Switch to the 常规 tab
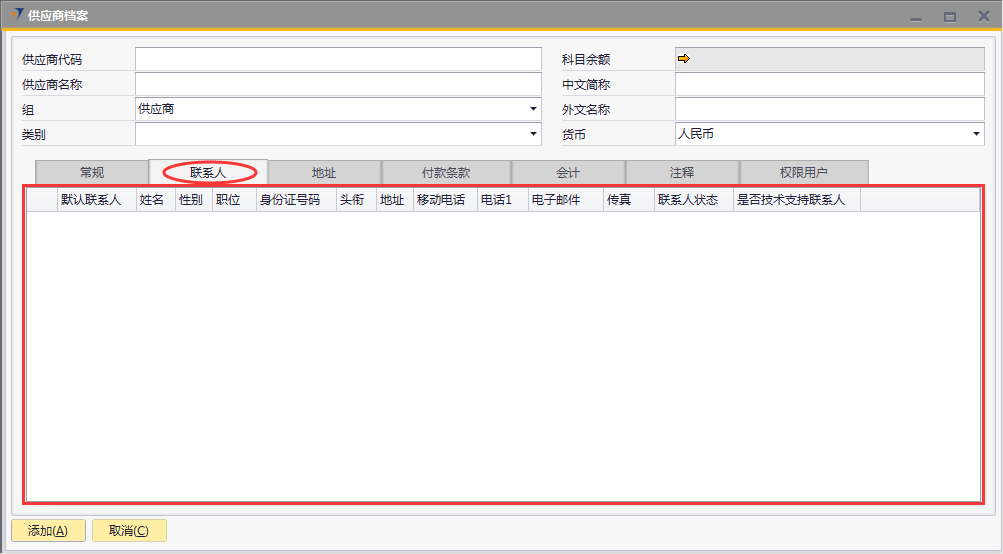 click(x=92, y=173)
